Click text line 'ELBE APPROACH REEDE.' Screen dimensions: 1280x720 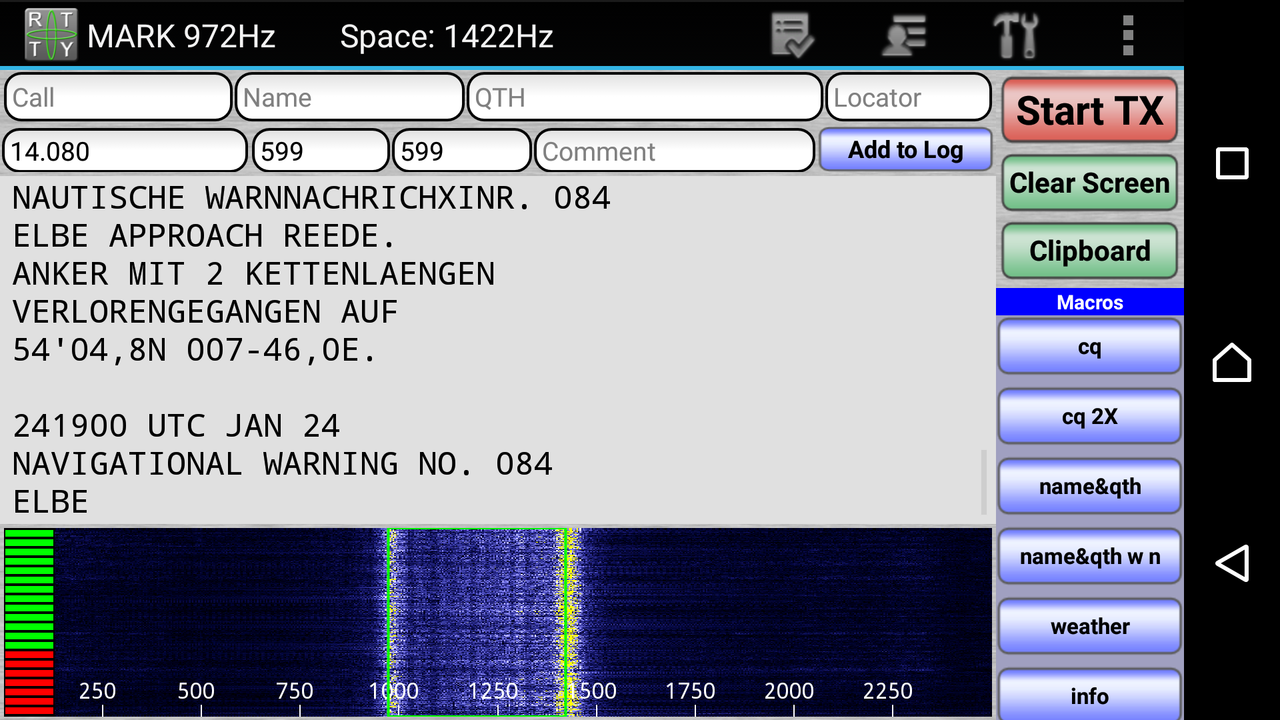click(x=204, y=236)
